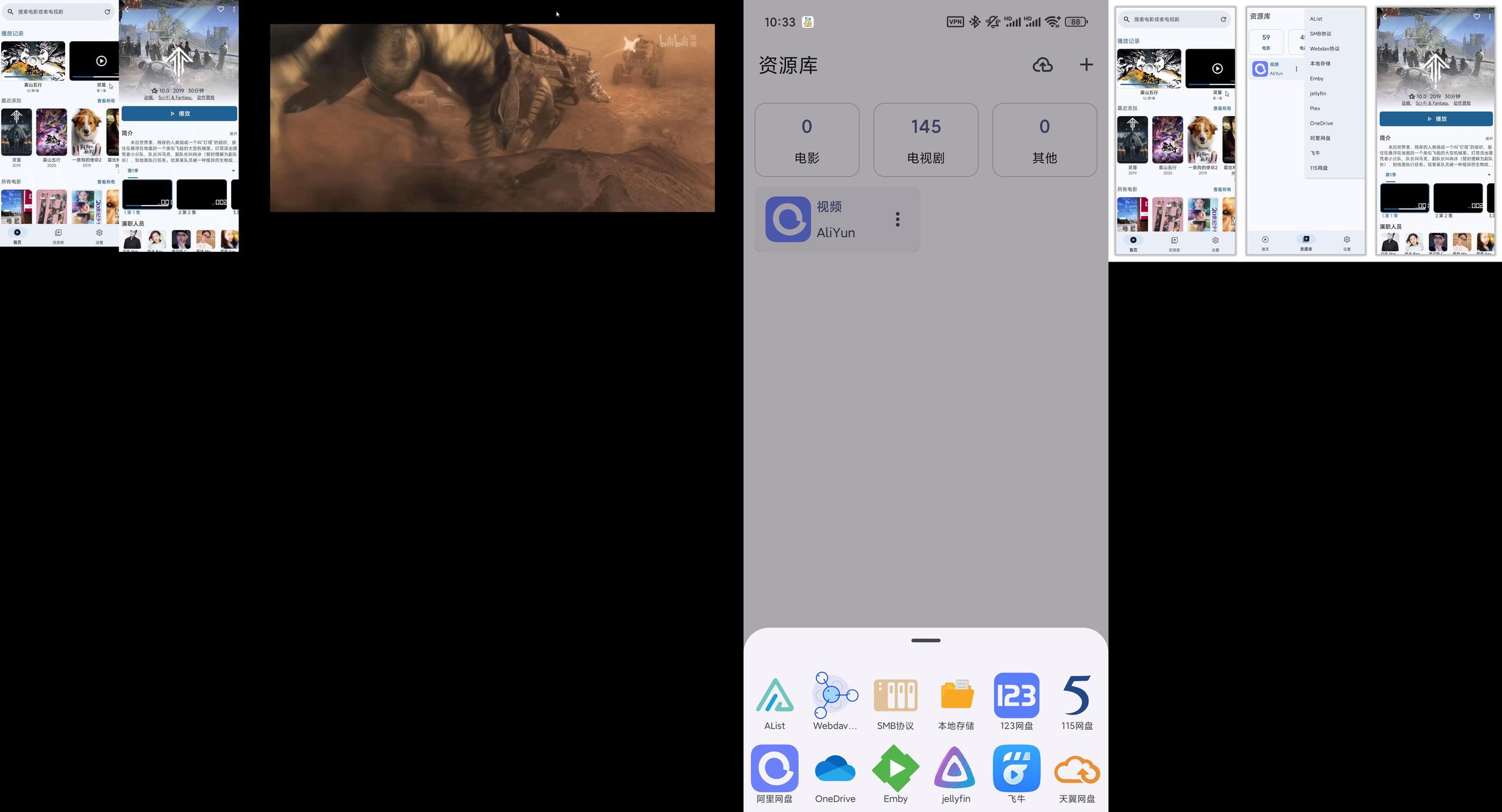1502x812 pixels.
Task: Pick the jellyfin media server icon
Action: 956,768
